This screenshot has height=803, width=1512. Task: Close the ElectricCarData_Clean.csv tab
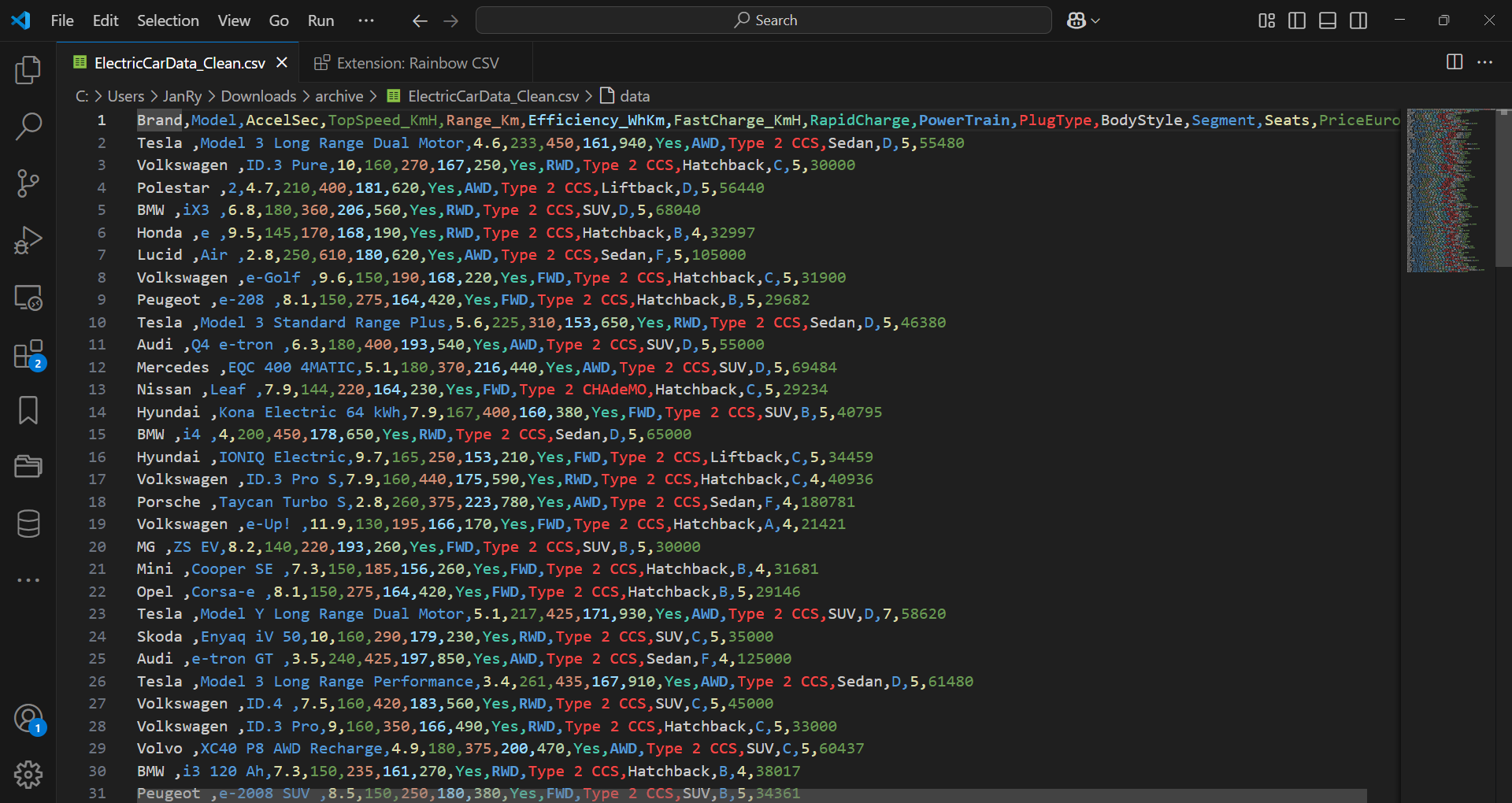(282, 62)
